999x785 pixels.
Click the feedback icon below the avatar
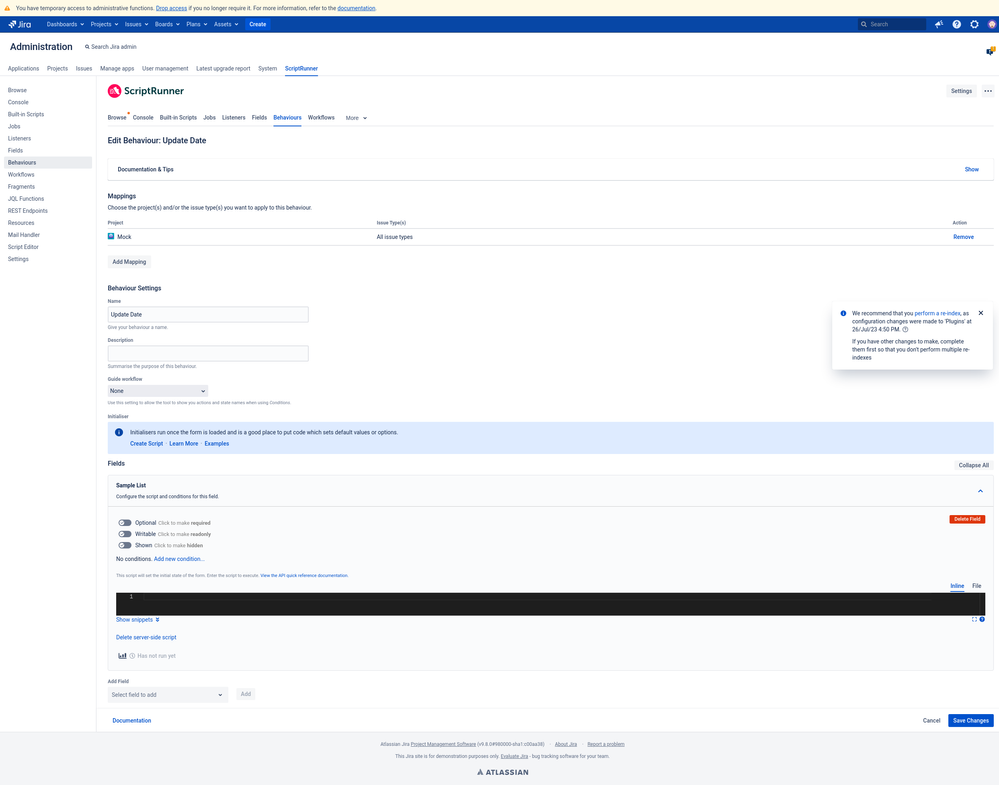click(990, 50)
